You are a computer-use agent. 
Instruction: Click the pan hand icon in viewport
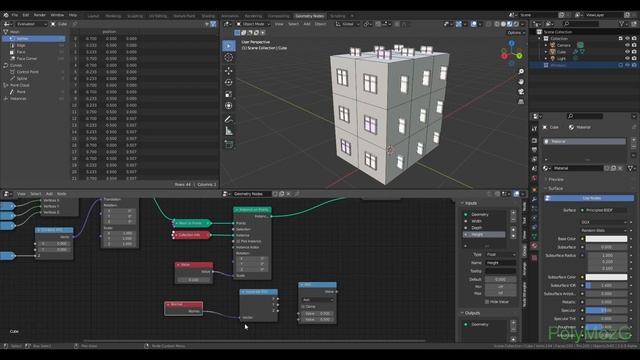(521, 82)
